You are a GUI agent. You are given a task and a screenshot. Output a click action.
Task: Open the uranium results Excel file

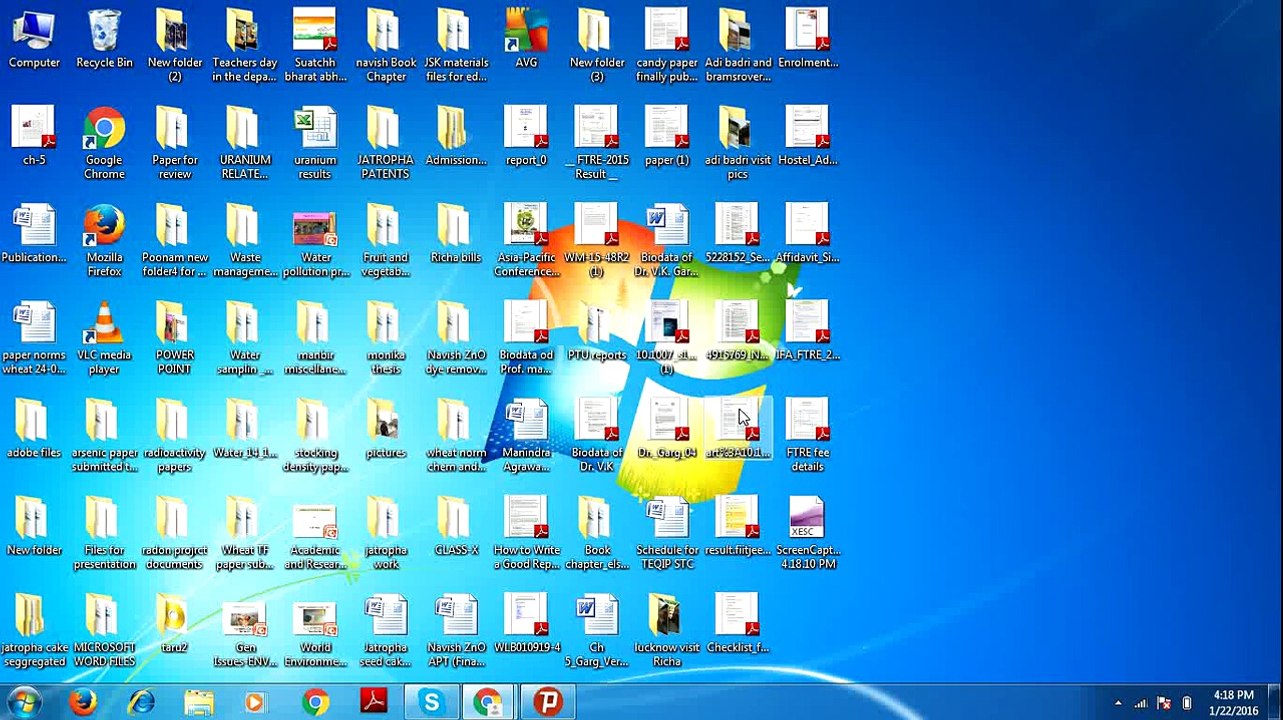point(315,144)
